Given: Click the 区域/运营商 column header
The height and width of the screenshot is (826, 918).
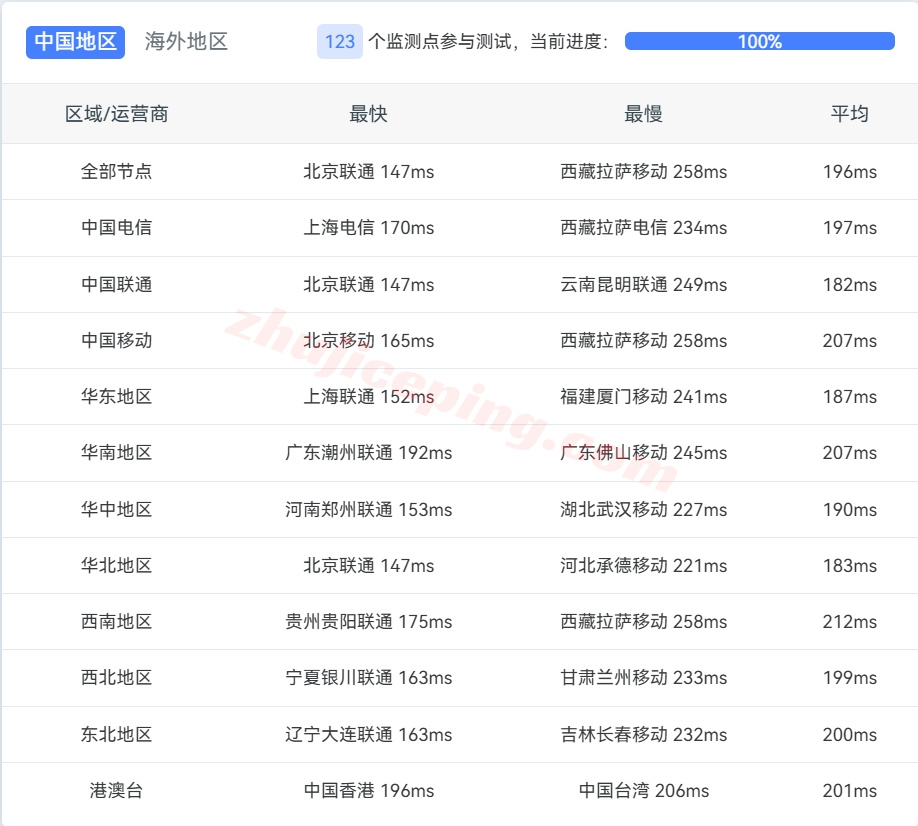Looking at the screenshot, I should (117, 114).
